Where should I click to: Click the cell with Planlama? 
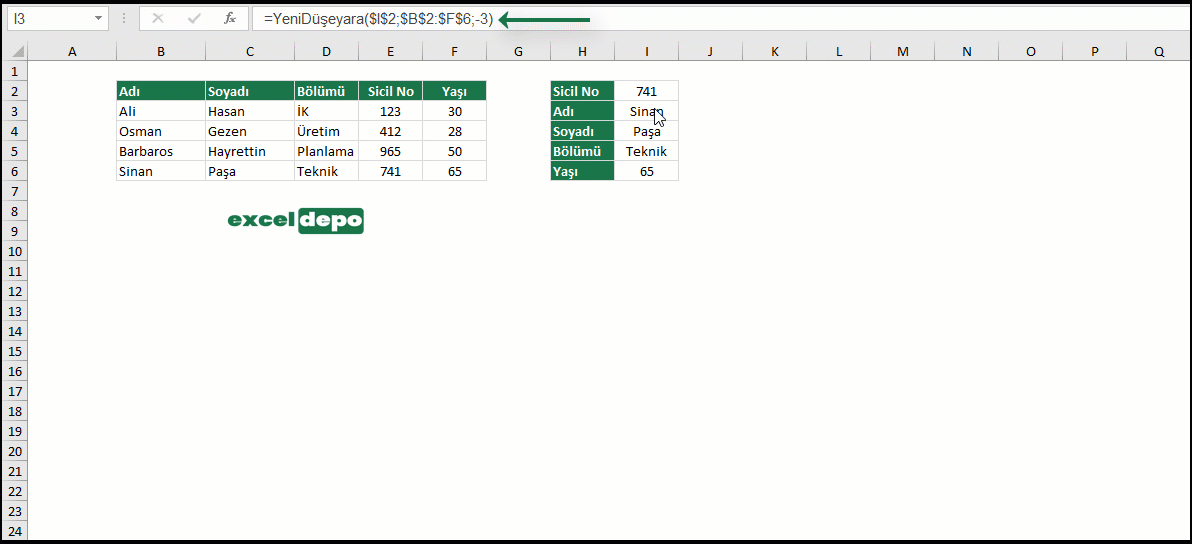click(326, 151)
